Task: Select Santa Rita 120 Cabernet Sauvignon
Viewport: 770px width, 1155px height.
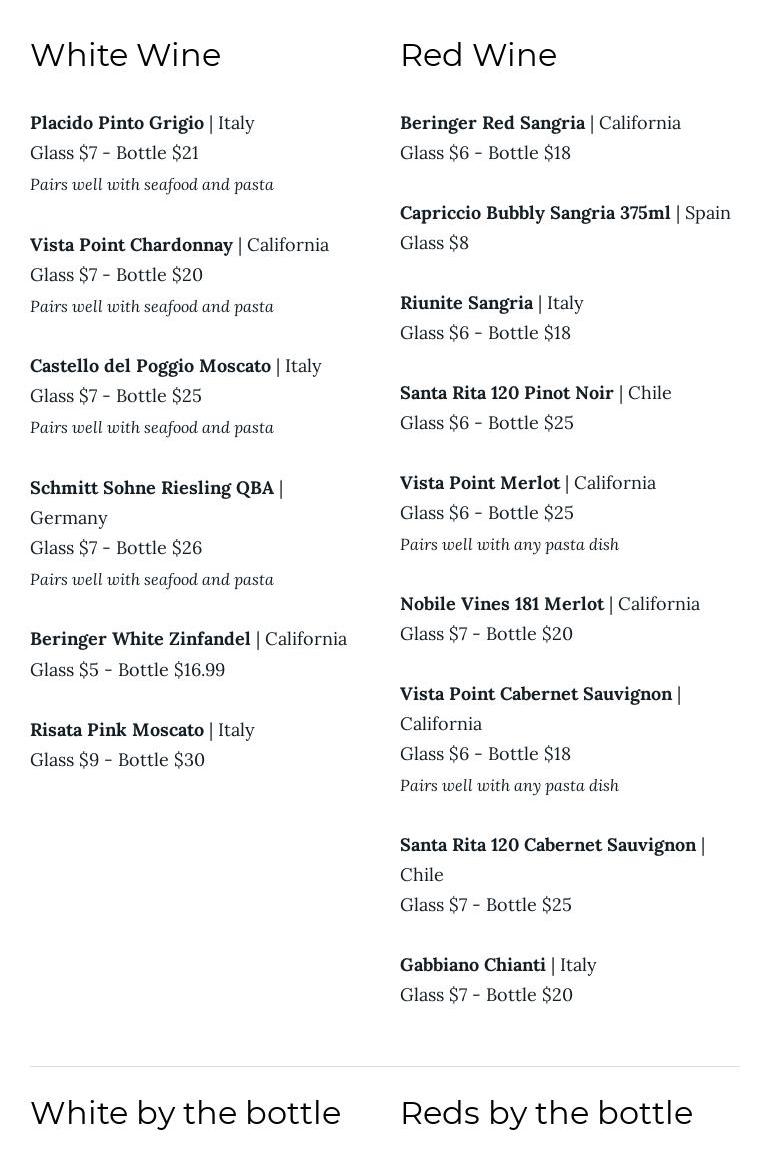Action: pos(548,845)
